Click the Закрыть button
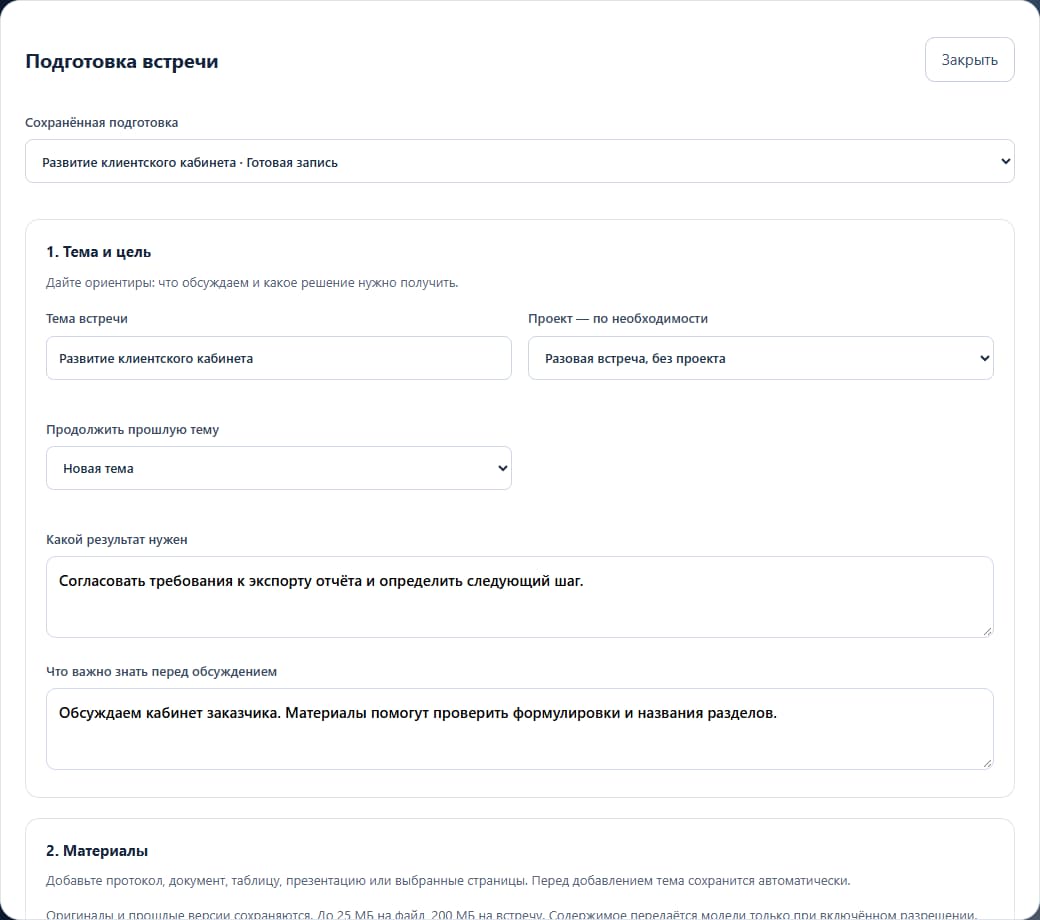The width and height of the screenshot is (1040, 920). (x=969, y=60)
